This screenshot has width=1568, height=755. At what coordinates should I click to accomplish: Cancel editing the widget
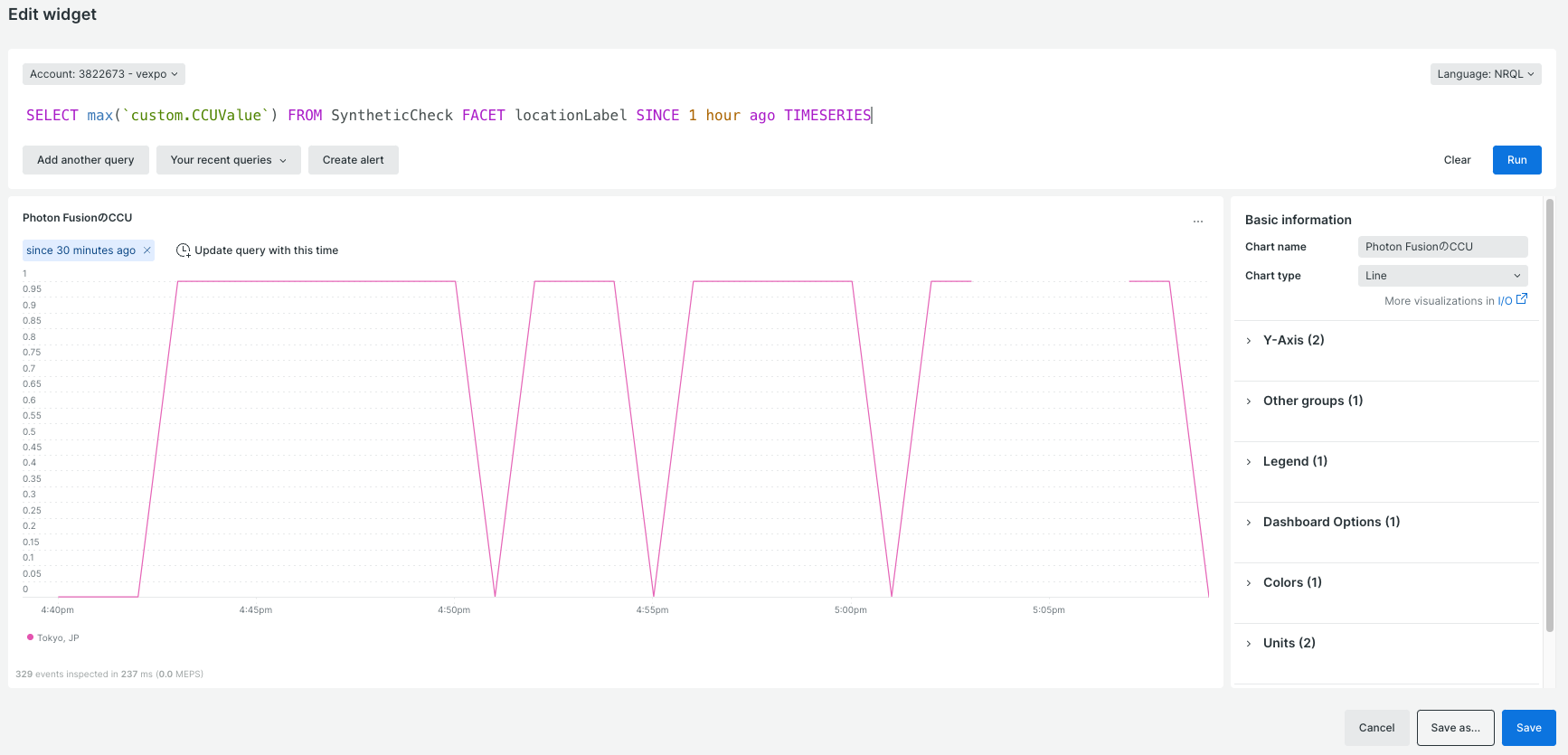pyautogui.click(x=1376, y=728)
